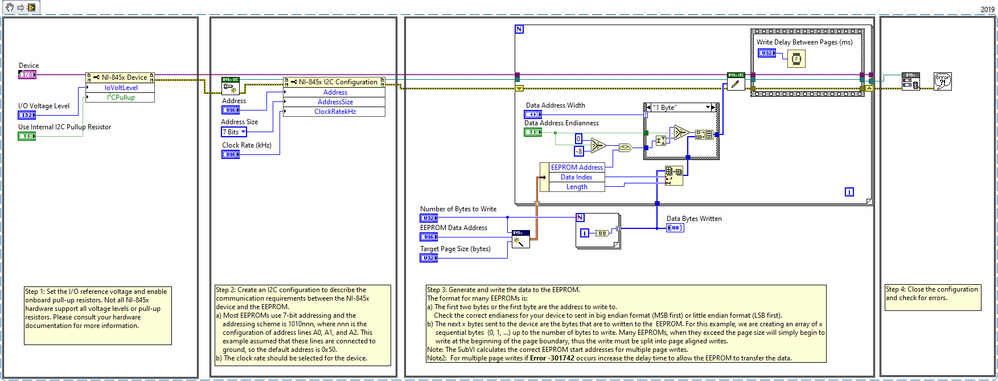The width and height of the screenshot is (998, 381).
Task: Select the Data Address Width terminal
Action: 533,114
